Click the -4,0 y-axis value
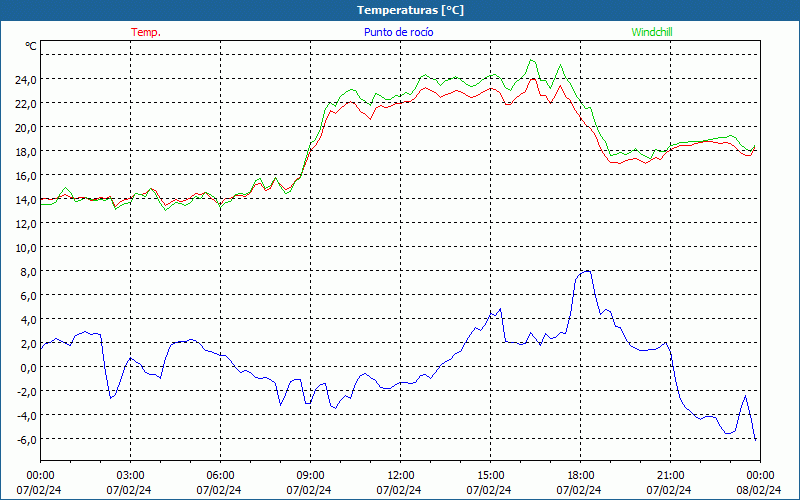Image resolution: width=800 pixels, height=500 pixels. coord(27,415)
